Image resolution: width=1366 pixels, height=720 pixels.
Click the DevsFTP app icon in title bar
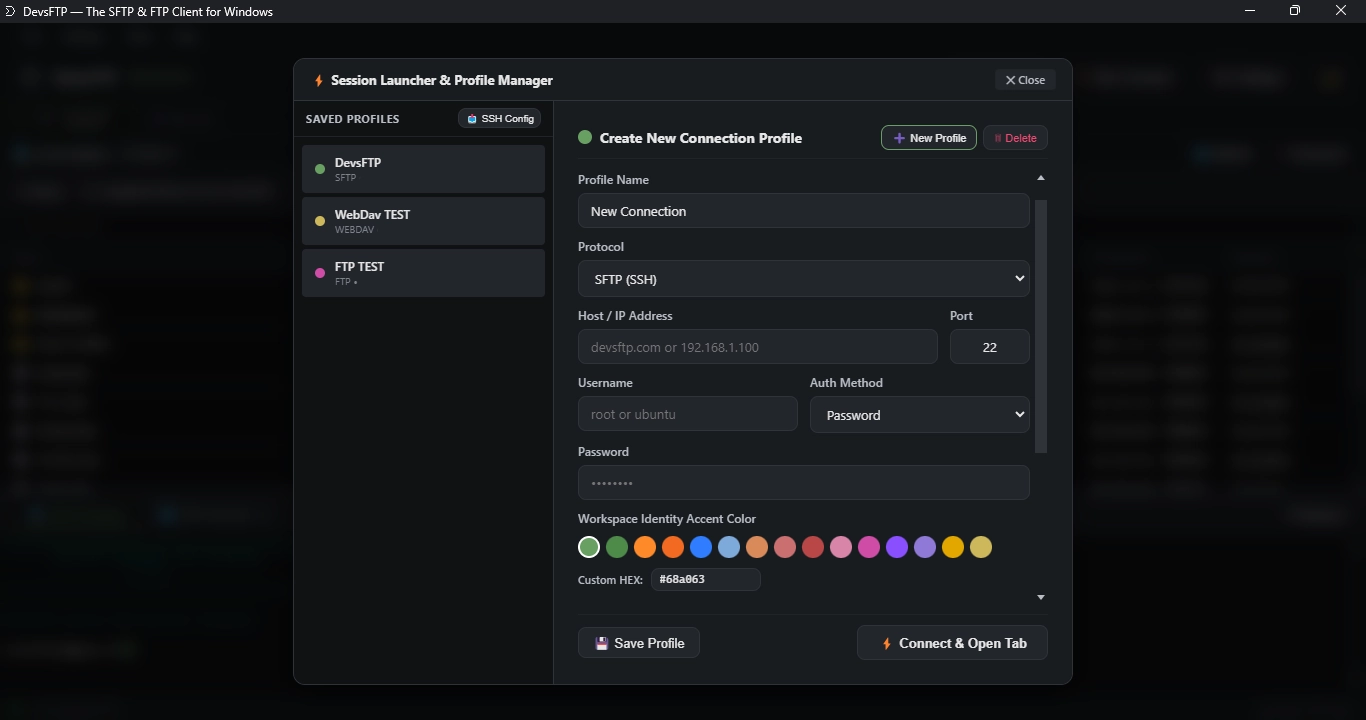(x=11, y=11)
